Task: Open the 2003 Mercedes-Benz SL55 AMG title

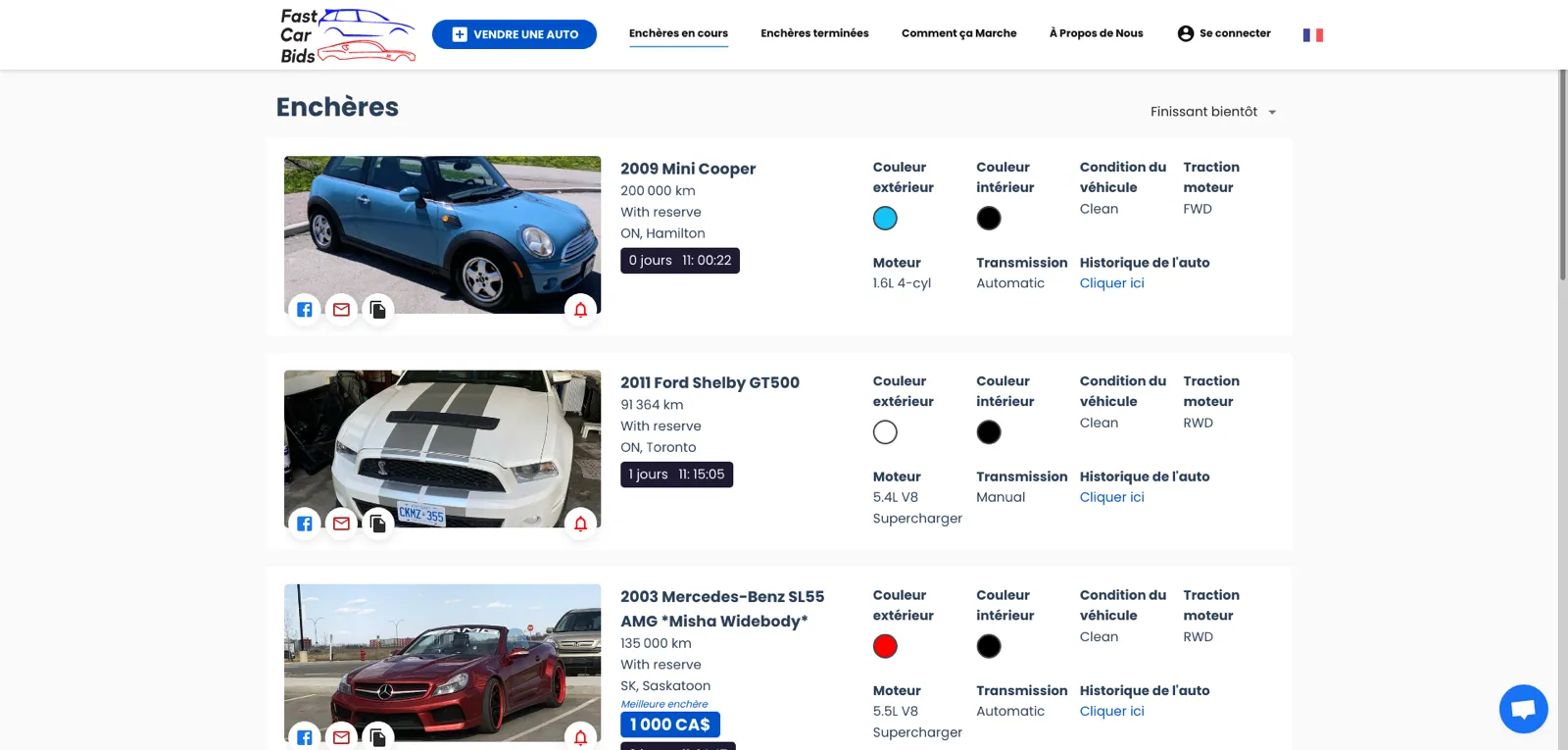Action: pyautogui.click(x=722, y=609)
